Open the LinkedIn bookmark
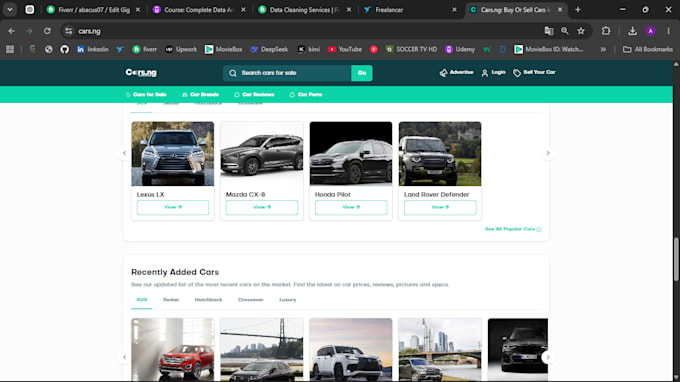This screenshot has height=382, width=680. [x=92, y=49]
